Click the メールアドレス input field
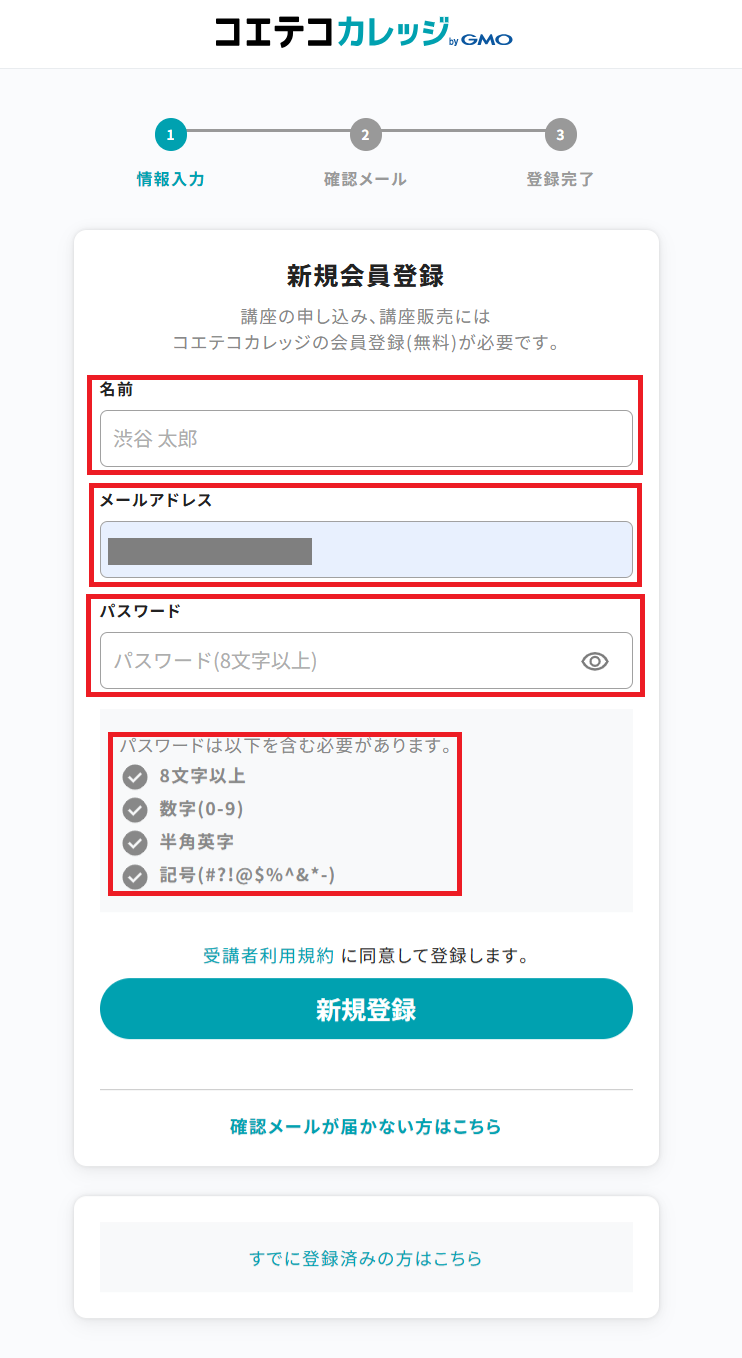This screenshot has width=742, height=1358. click(366, 550)
